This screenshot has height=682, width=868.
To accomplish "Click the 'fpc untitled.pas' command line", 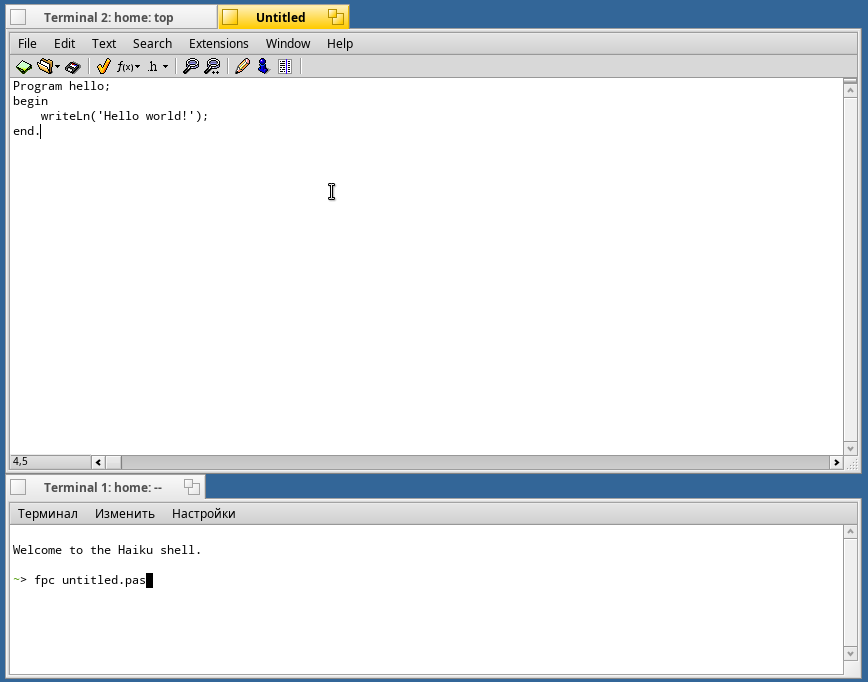I will (90, 580).
